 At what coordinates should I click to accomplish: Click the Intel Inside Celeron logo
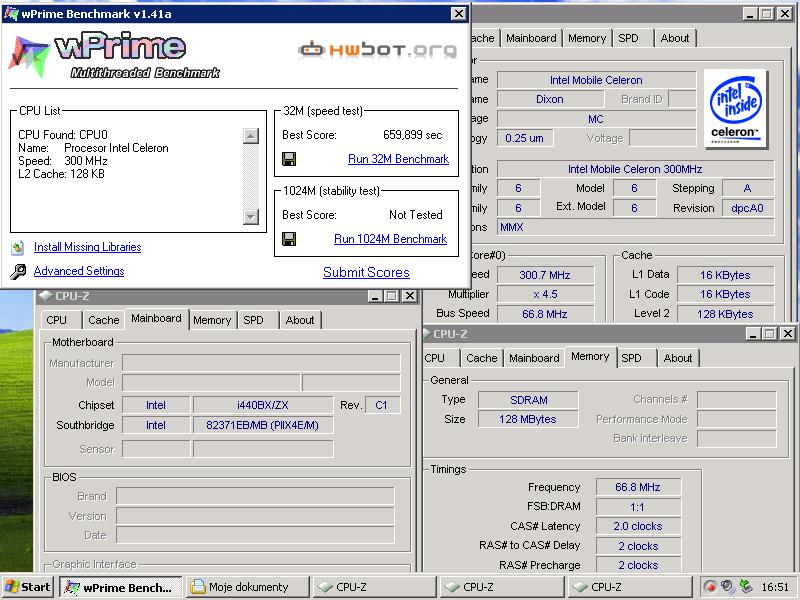point(735,109)
